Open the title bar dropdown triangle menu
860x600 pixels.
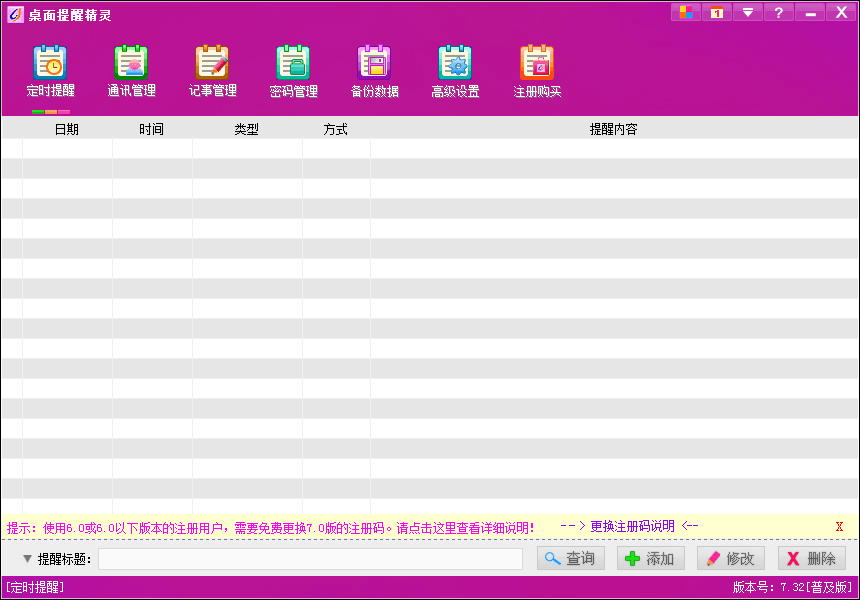click(748, 12)
